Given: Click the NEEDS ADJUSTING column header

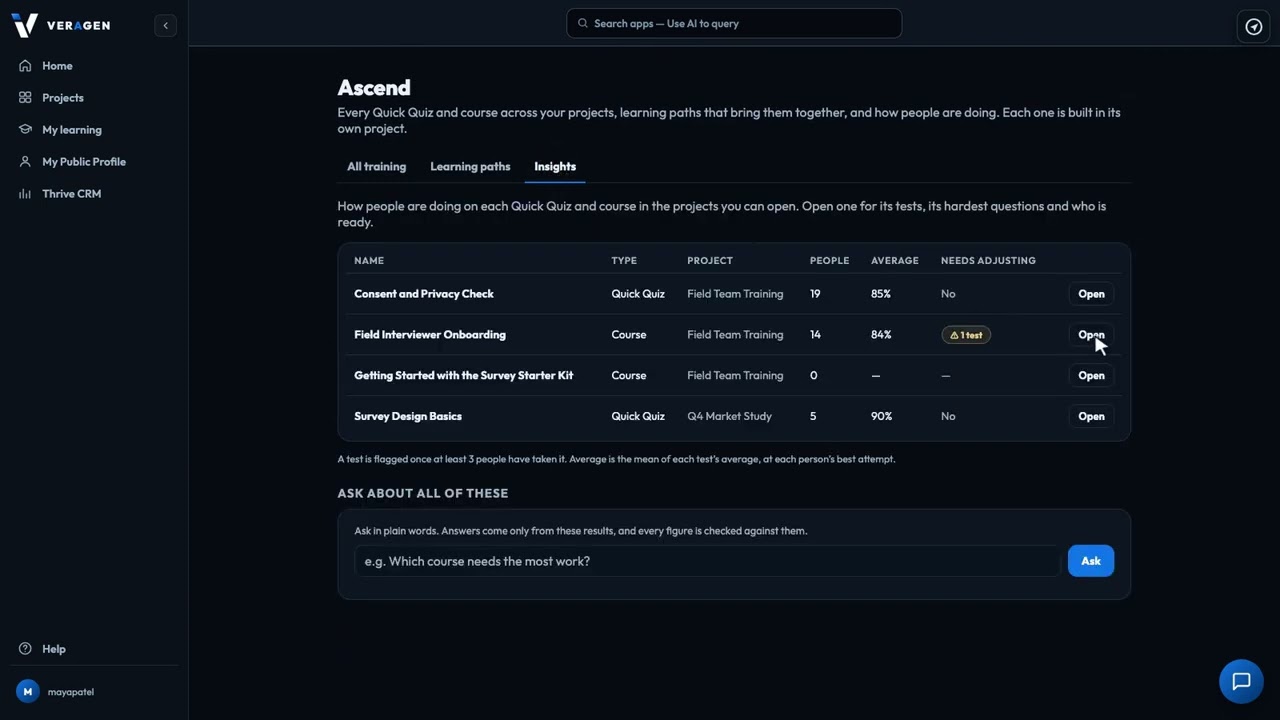Looking at the screenshot, I should 988,261.
